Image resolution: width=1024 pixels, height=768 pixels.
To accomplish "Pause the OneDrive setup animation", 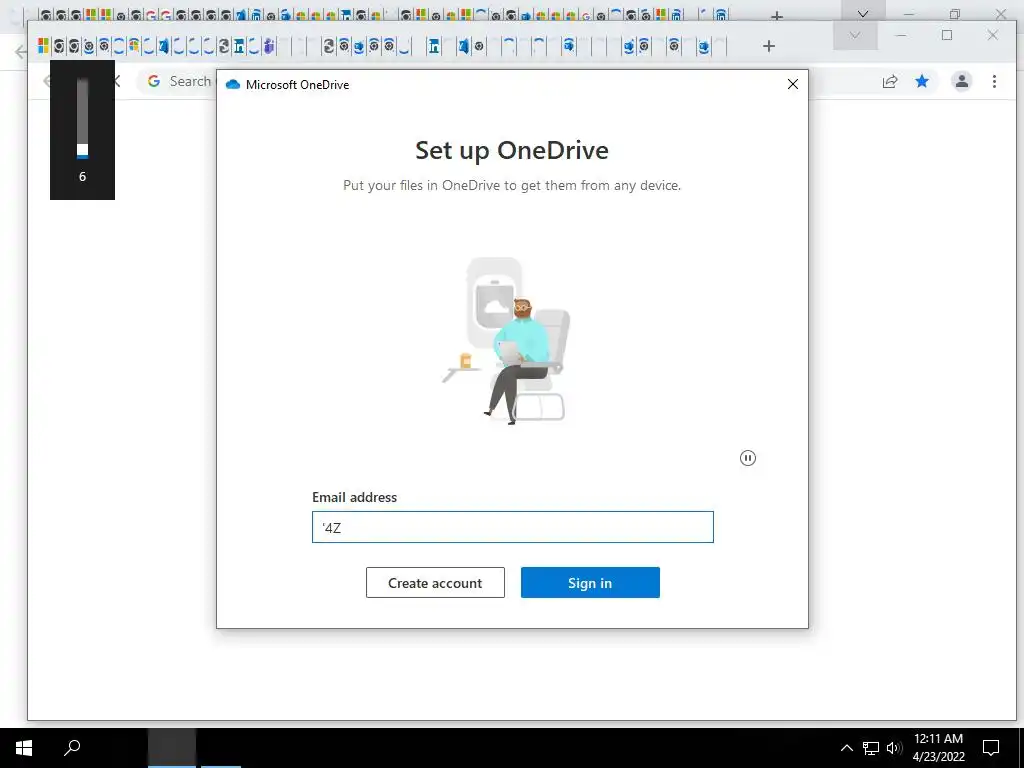I will click(x=748, y=458).
